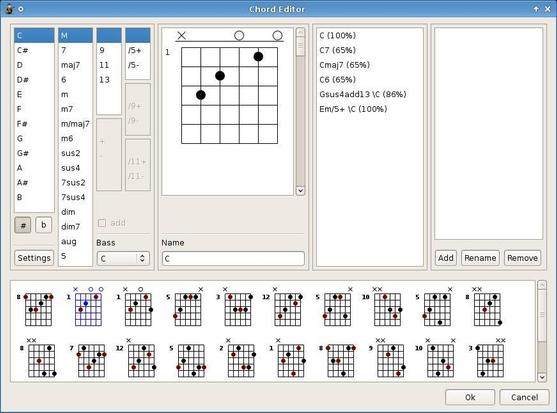This screenshot has width=557, height=413.
Task: Select the chord diagram thumbnail at fret 2
Action: click(237, 358)
